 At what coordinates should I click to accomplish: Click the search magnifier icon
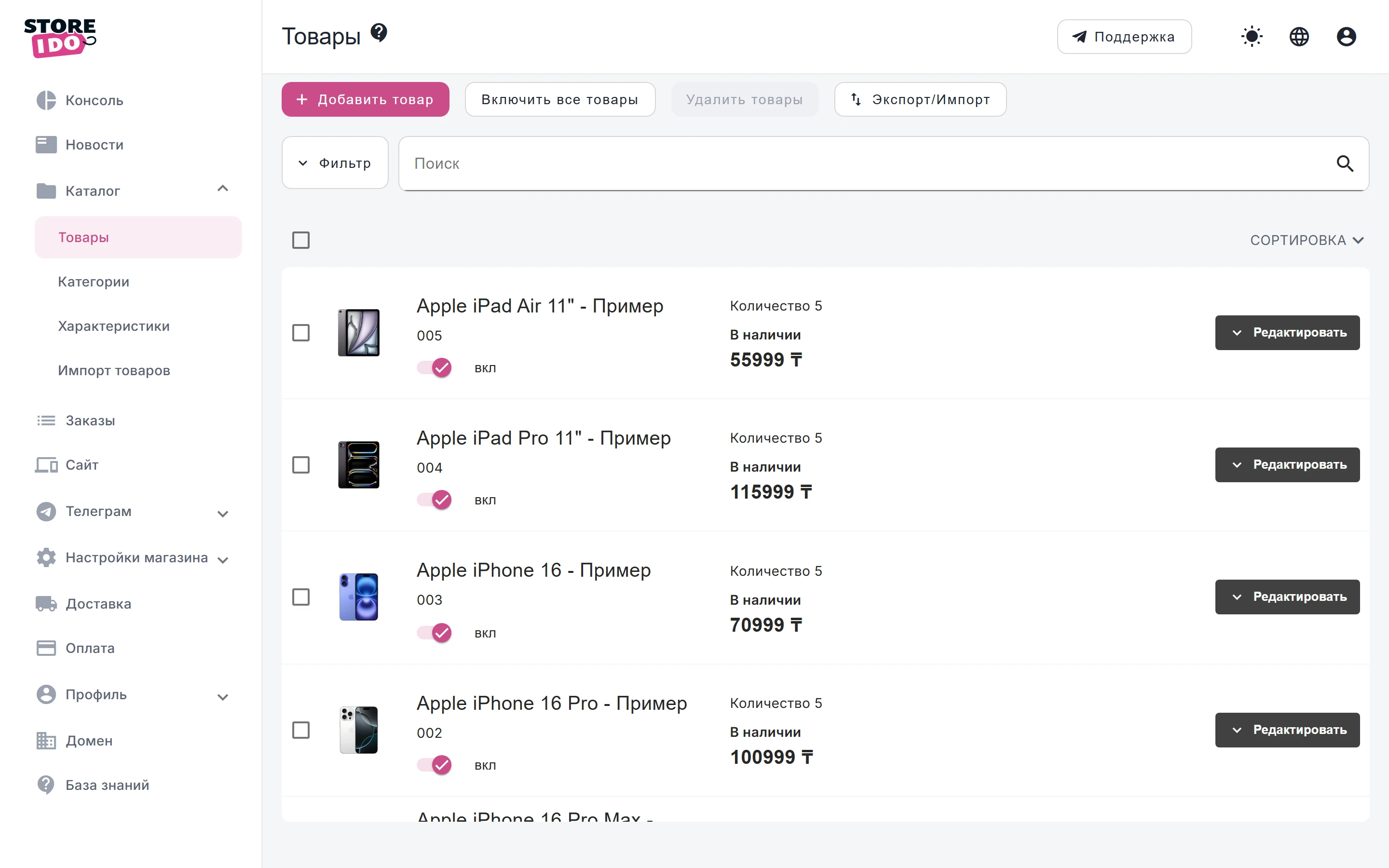point(1345,163)
